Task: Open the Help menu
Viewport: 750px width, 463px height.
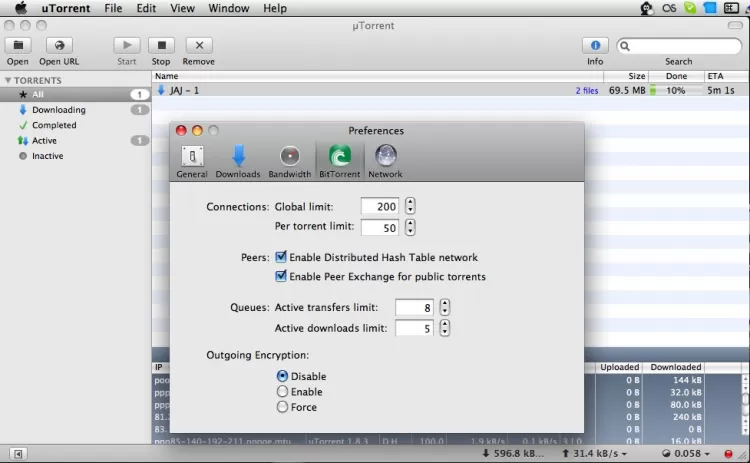Action: tap(275, 8)
